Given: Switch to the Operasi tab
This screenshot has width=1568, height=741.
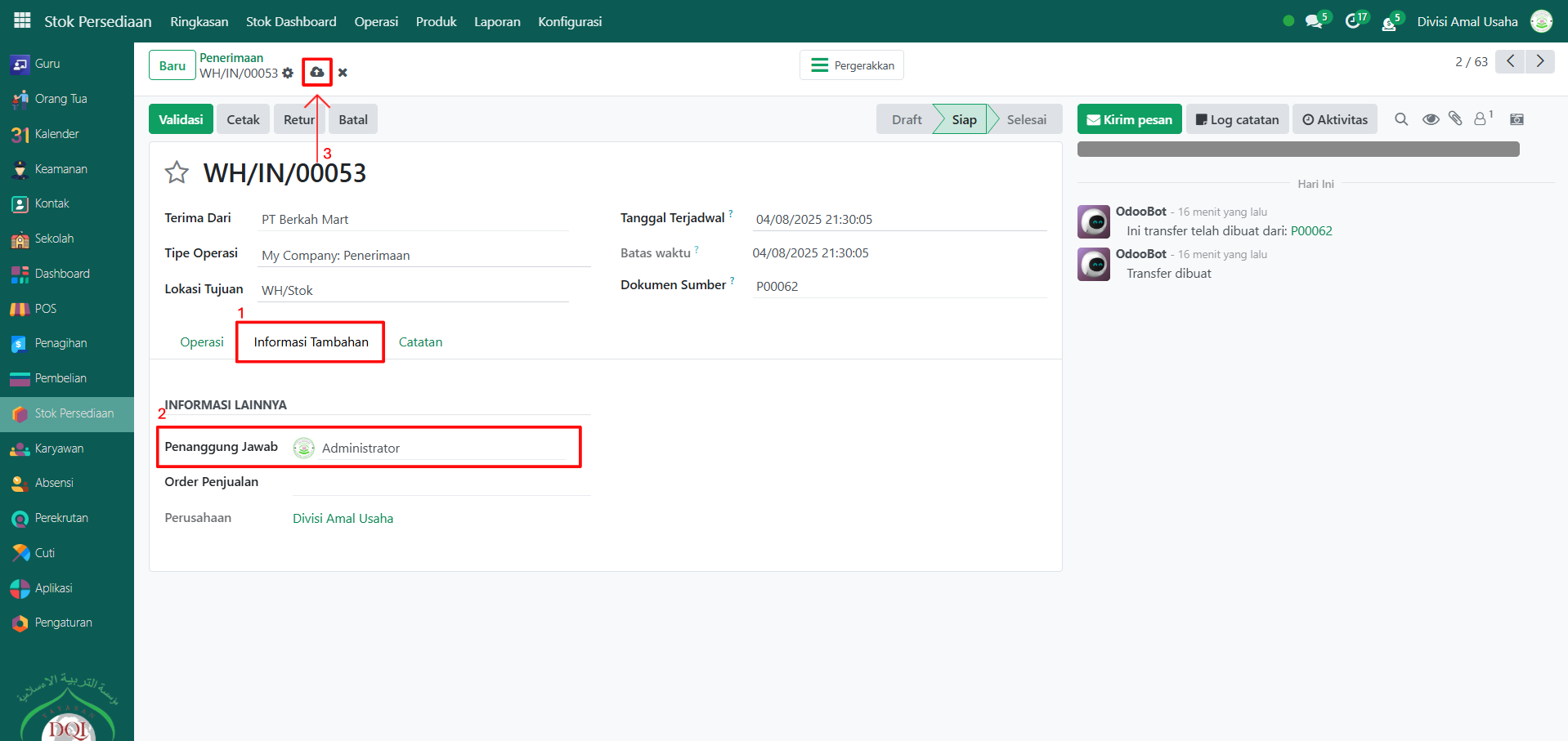Looking at the screenshot, I should point(202,341).
